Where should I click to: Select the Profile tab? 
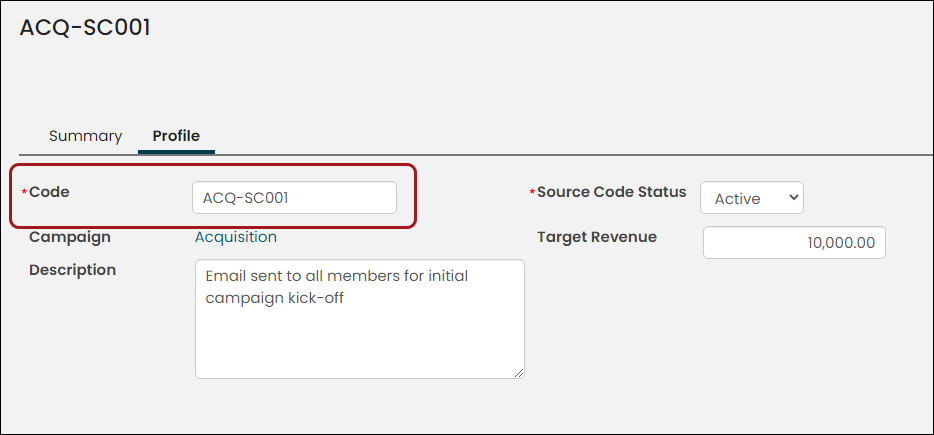coord(176,136)
